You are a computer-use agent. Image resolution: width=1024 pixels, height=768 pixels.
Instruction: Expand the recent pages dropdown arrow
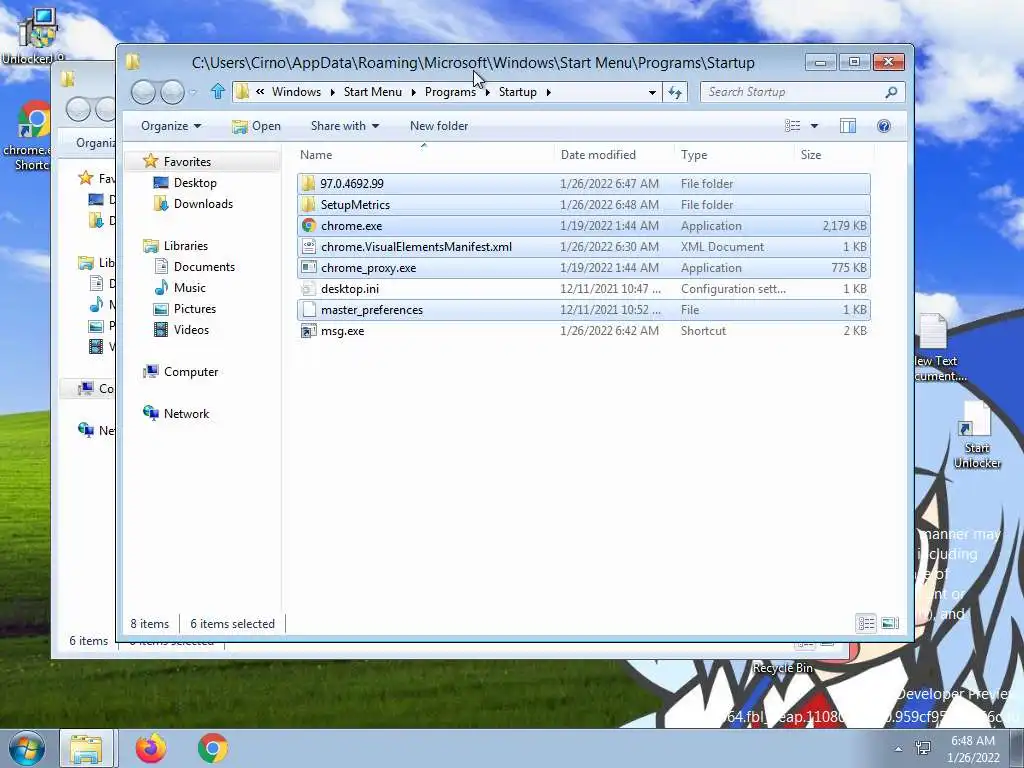[193, 92]
